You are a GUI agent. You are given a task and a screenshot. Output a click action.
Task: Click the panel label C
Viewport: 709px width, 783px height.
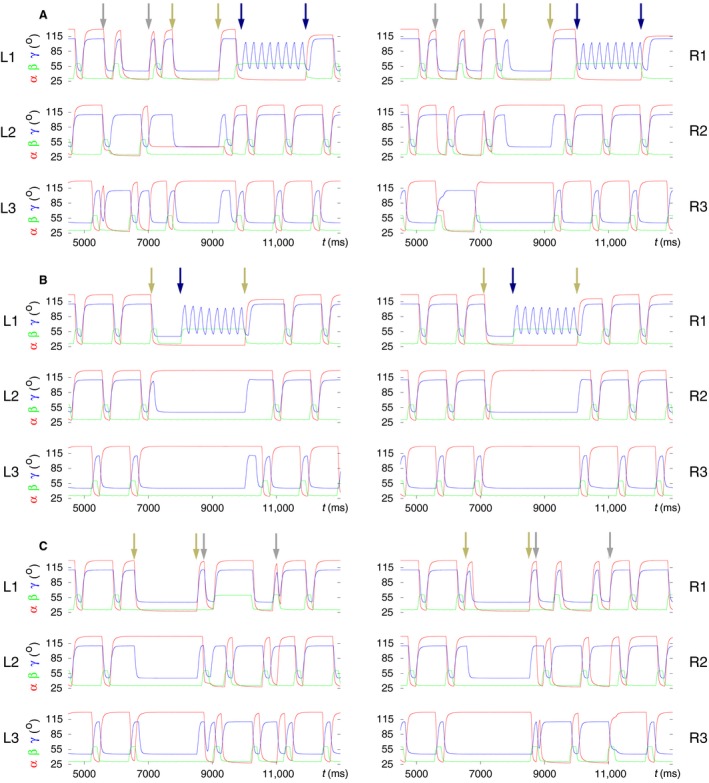coord(43,546)
